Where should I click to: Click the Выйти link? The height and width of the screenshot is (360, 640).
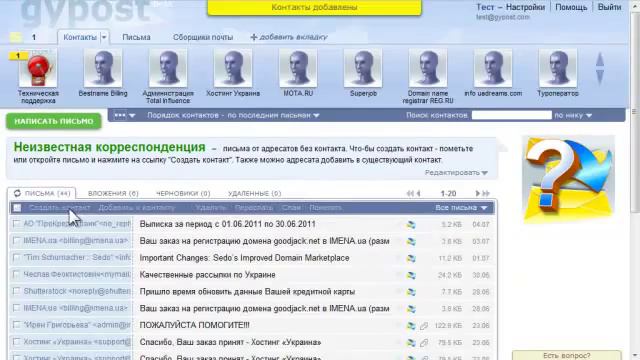pos(609,7)
